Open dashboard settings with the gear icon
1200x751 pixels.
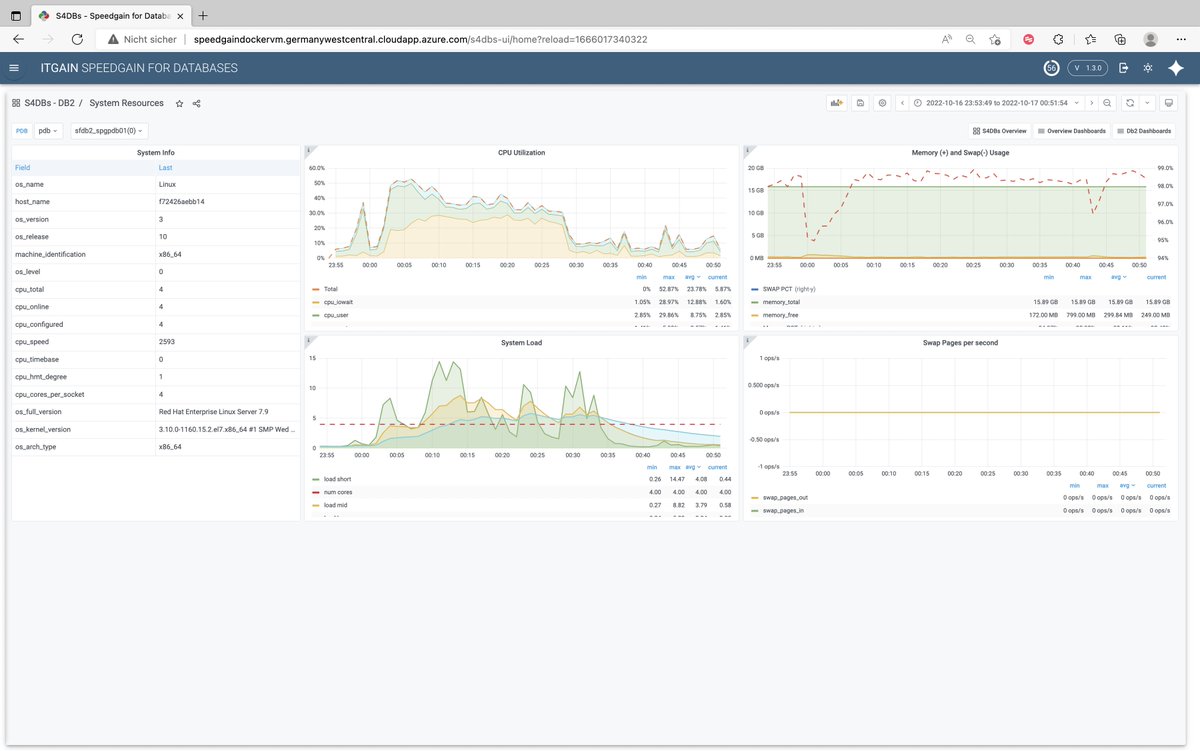point(882,102)
